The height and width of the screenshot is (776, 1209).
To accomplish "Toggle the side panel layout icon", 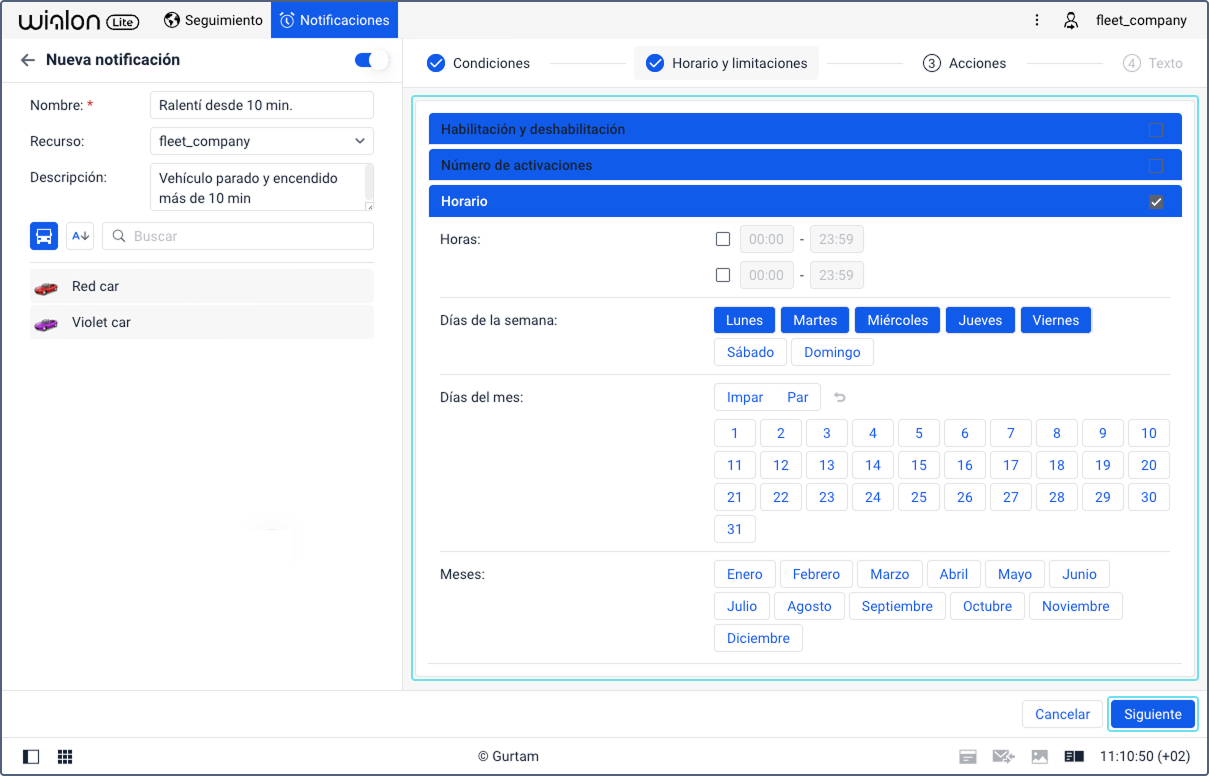I will (31, 757).
